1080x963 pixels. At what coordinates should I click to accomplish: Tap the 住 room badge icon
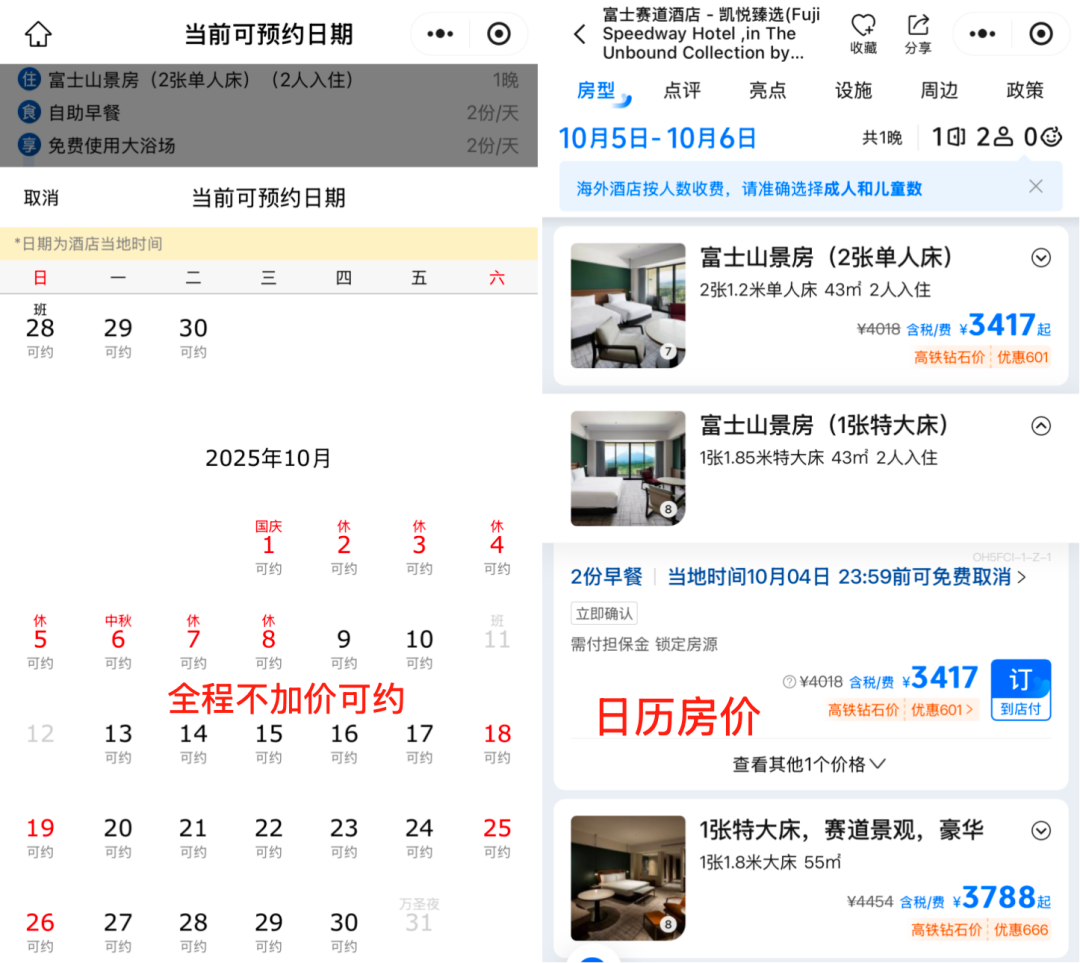[29, 79]
